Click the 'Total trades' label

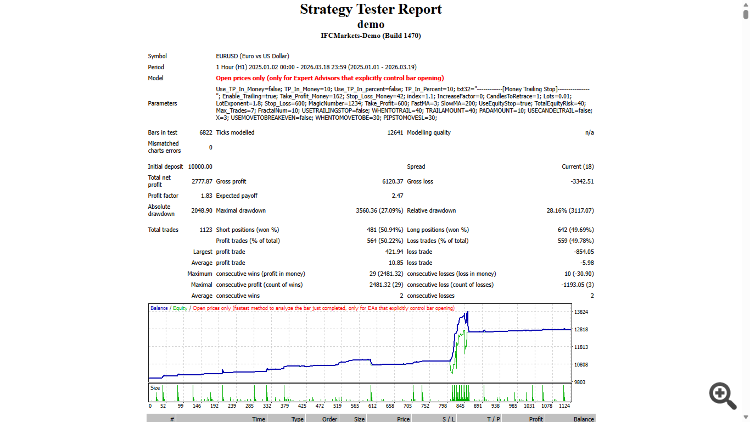tap(163, 230)
